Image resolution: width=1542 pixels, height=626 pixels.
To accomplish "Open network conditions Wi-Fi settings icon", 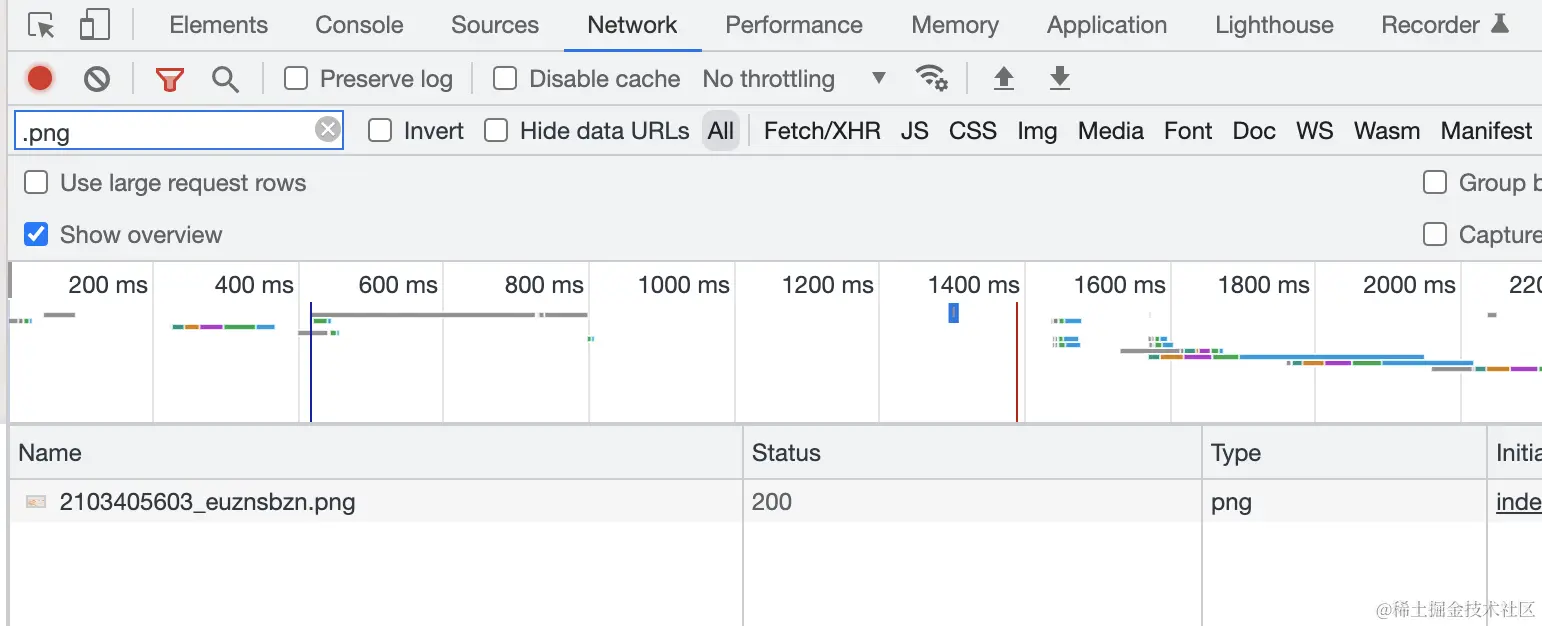I will coord(931,78).
